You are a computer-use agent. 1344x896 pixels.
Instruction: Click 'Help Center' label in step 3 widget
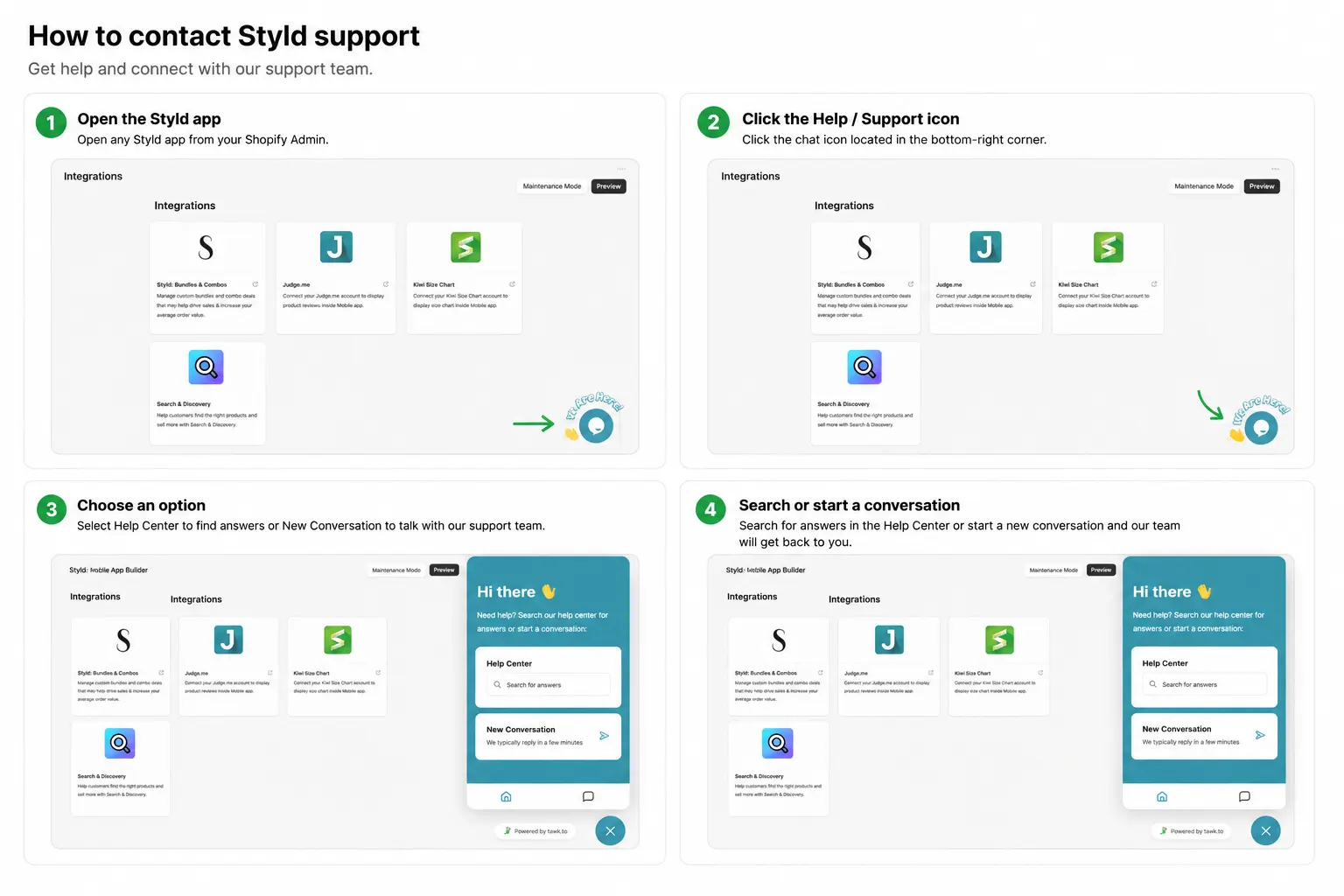pyautogui.click(x=509, y=664)
